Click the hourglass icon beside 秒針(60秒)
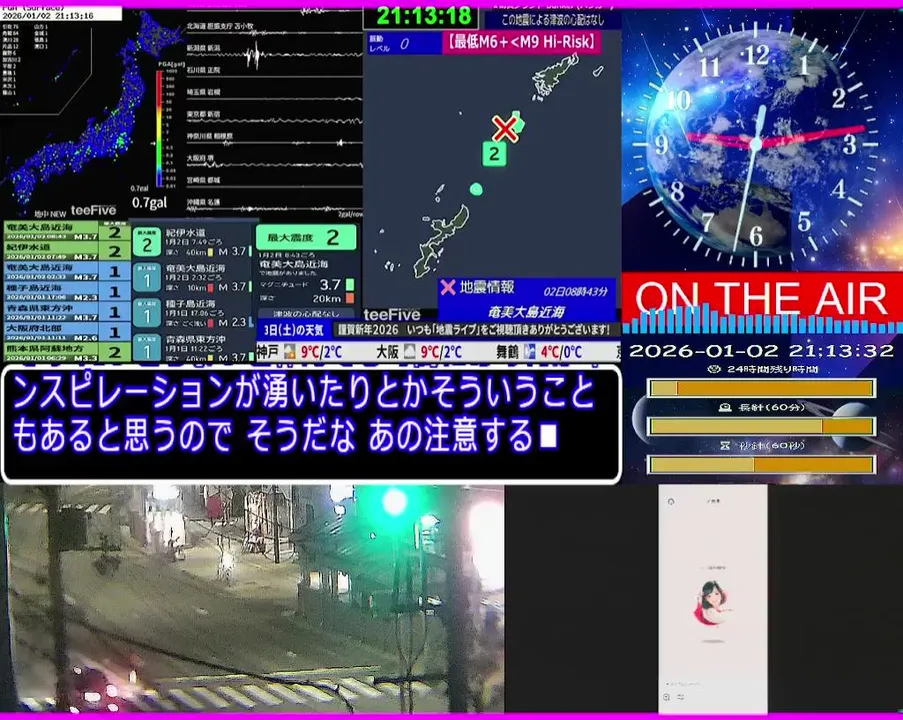This screenshot has height=720, width=903. point(725,446)
